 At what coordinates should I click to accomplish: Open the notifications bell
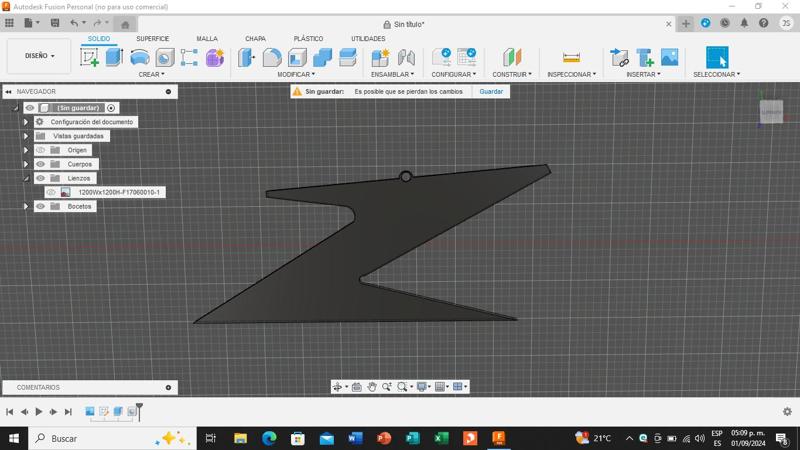(744, 23)
